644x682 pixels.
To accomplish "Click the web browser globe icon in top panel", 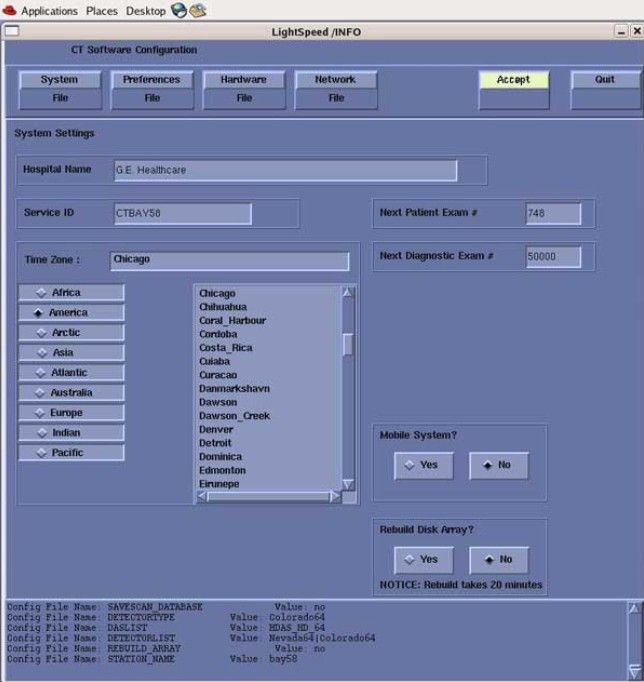I will click(179, 11).
